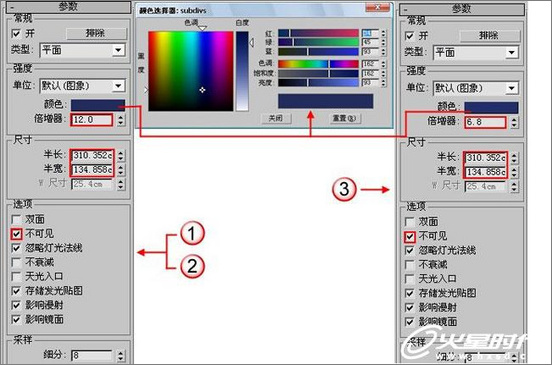The height and width of the screenshot is (365, 552).
Task: Click the 饱和度 saturation slider bar
Action: tap(318, 73)
